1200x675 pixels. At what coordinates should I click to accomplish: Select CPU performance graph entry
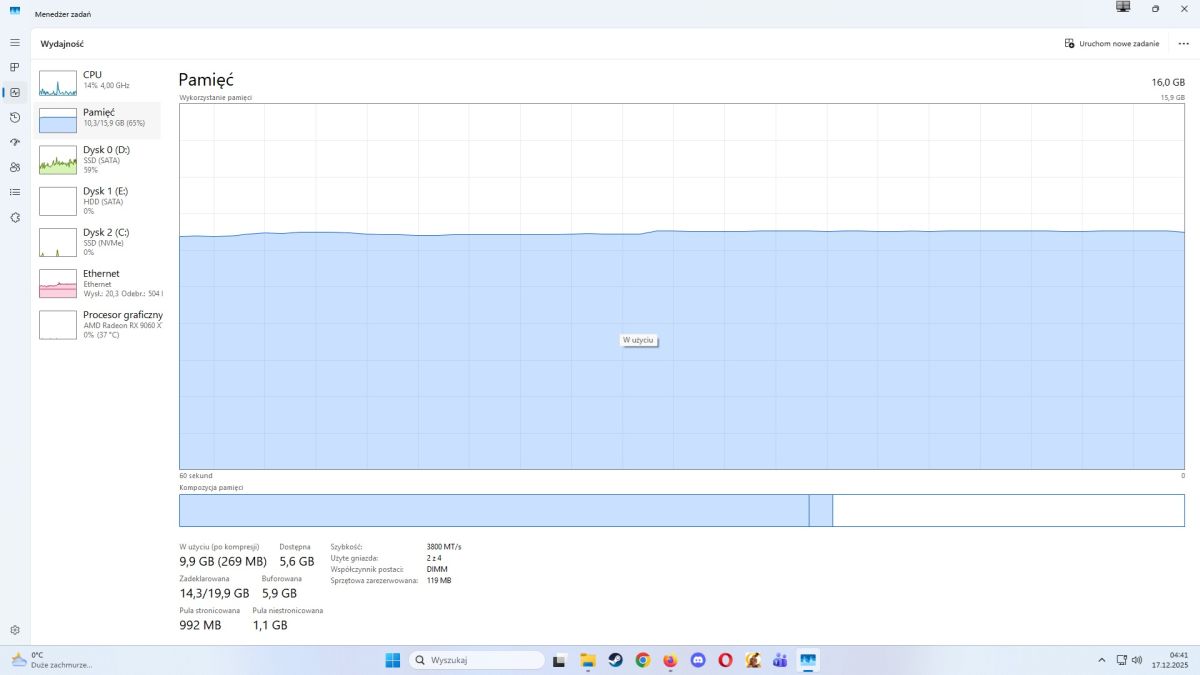[x=98, y=81]
